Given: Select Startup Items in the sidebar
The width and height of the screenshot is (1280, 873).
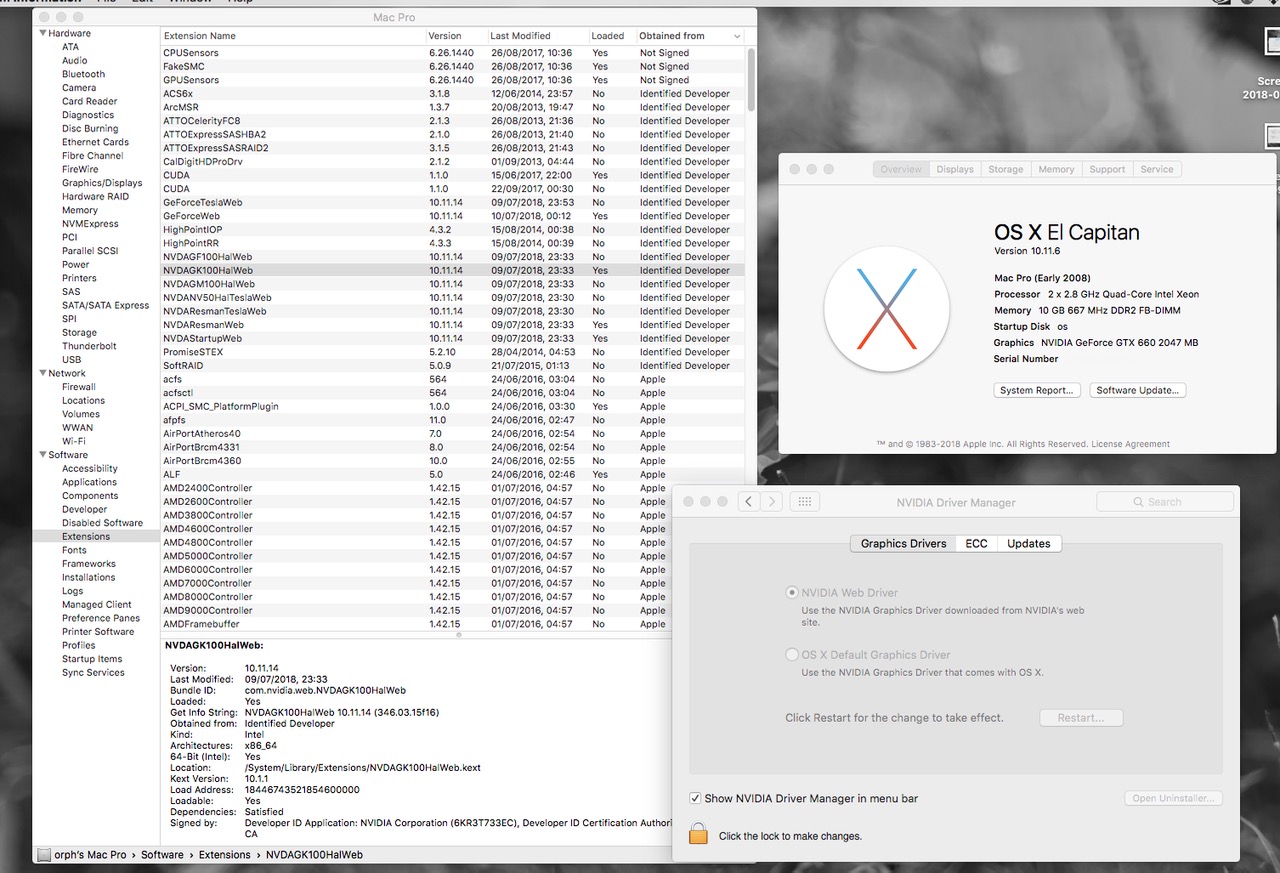Looking at the screenshot, I should click(x=92, y=659).
